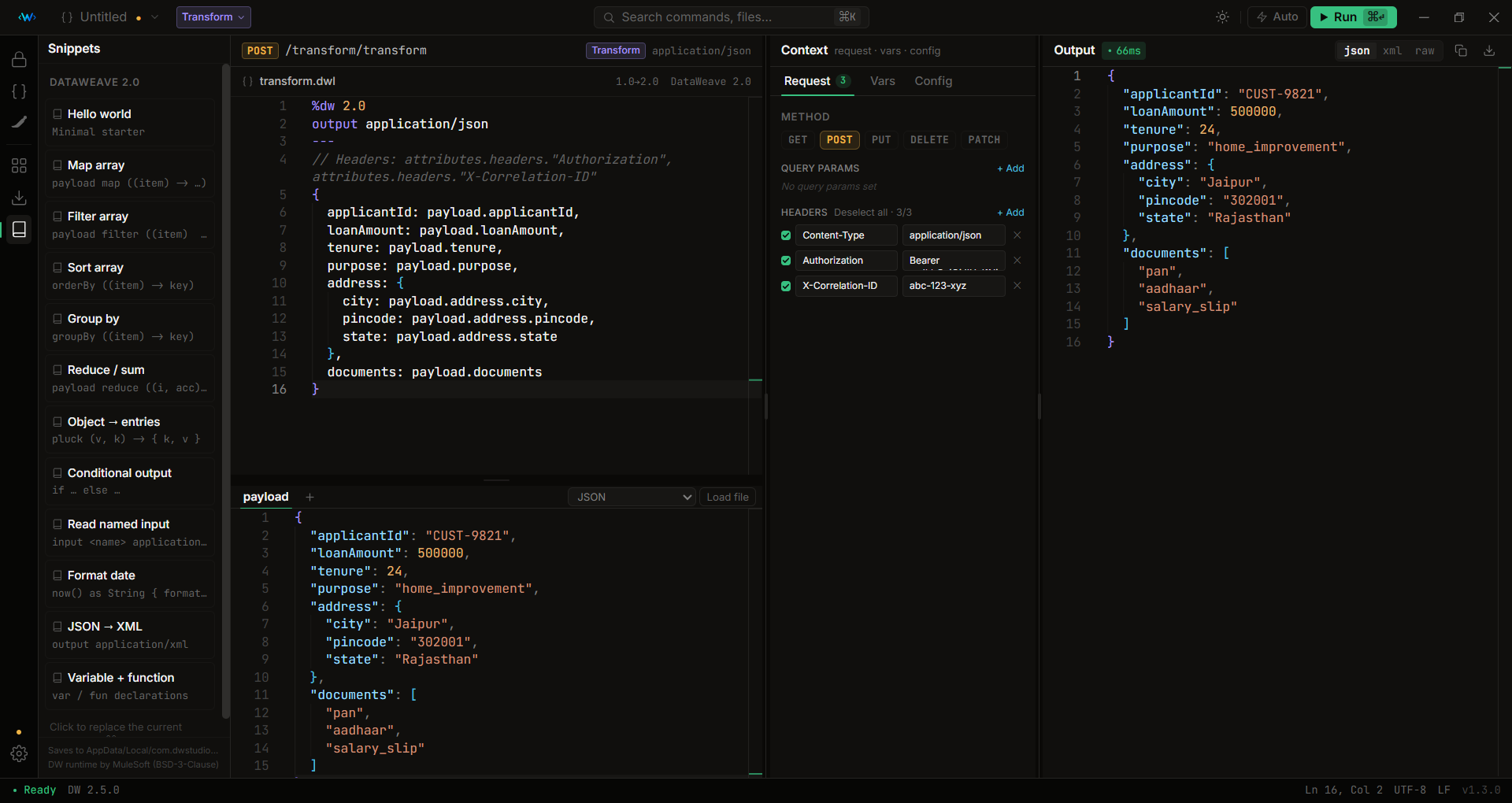Open settings gear in sidebar bottom

pyautogui.click(x=19, y=753)
